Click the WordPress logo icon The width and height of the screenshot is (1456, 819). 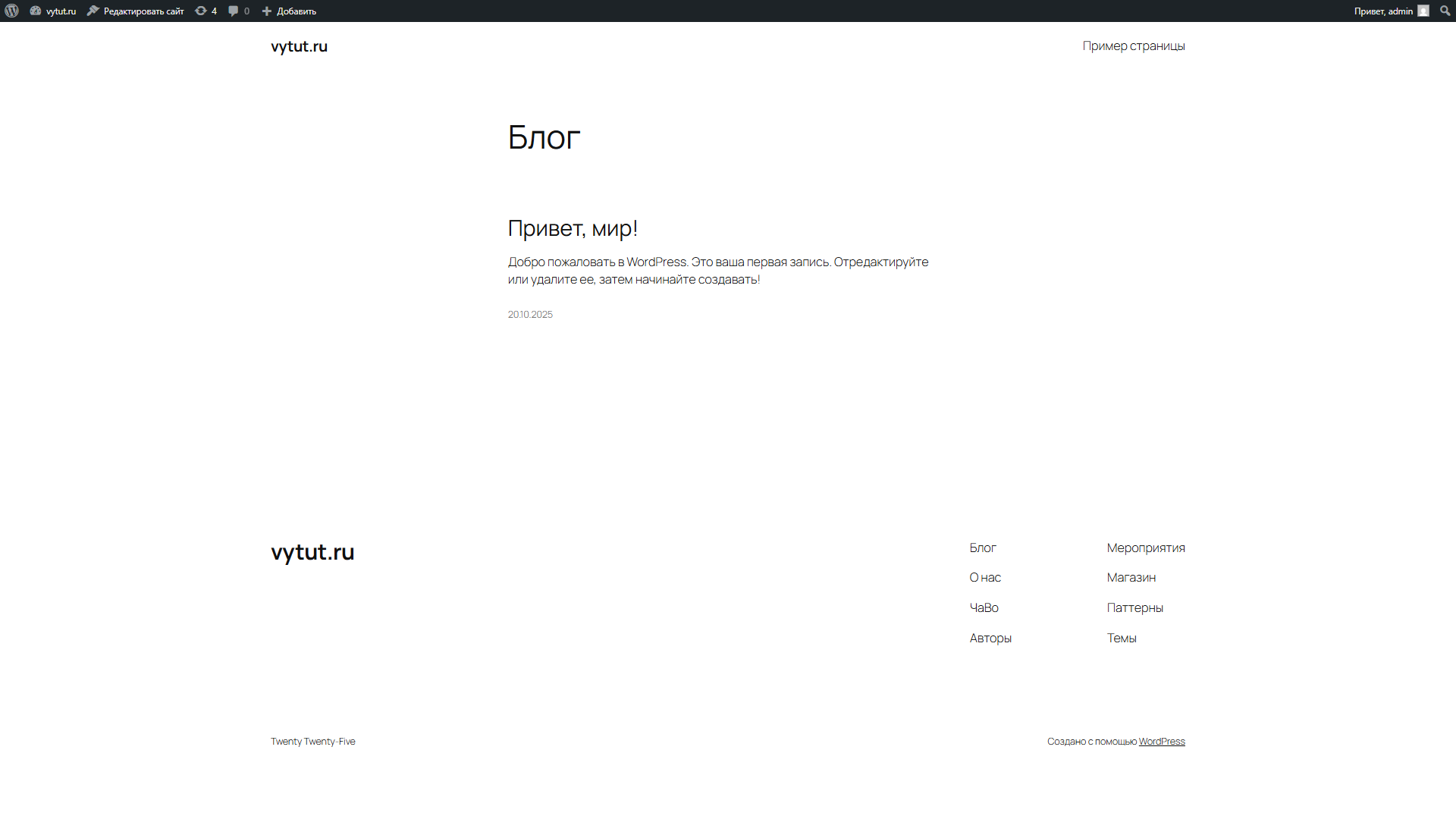[x=11, y=11]
